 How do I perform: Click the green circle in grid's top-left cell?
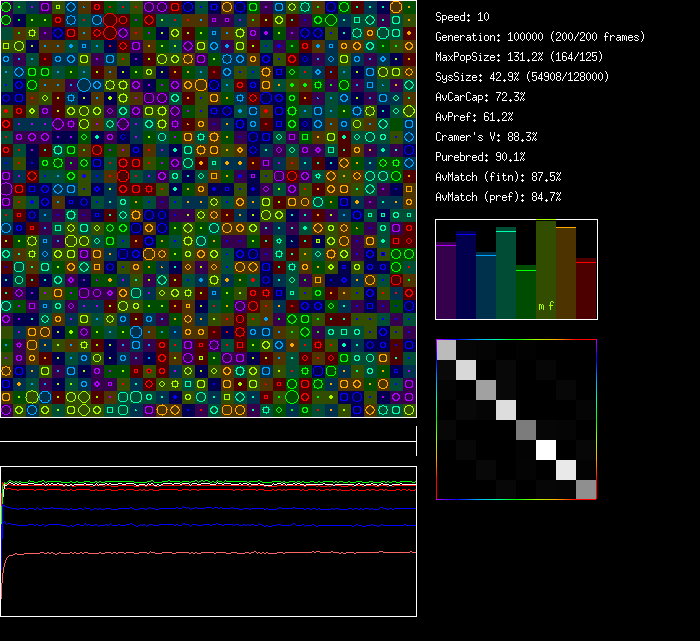pos(7,7)
